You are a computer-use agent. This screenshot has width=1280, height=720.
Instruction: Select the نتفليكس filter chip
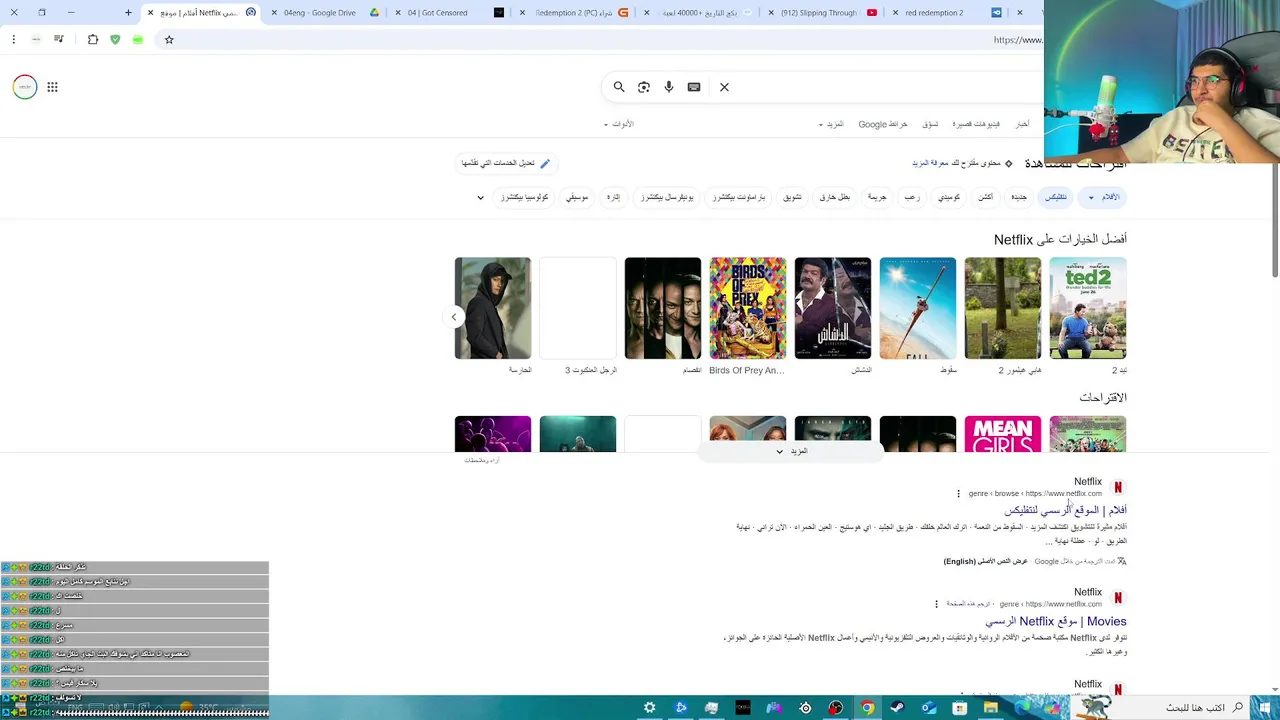tap(1056, 198)
